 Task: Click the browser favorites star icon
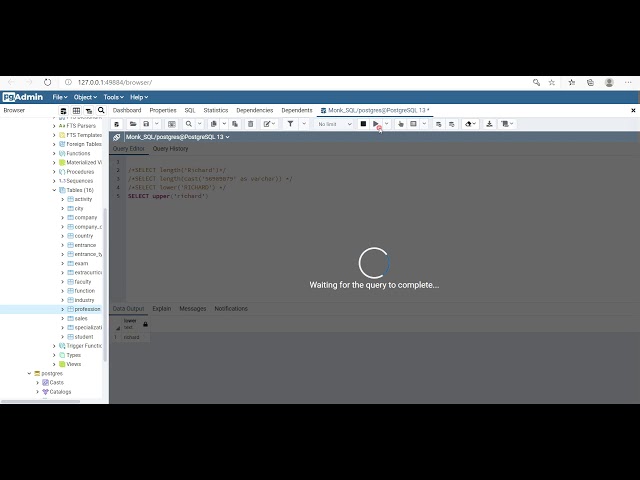click(x=552, y=82)
